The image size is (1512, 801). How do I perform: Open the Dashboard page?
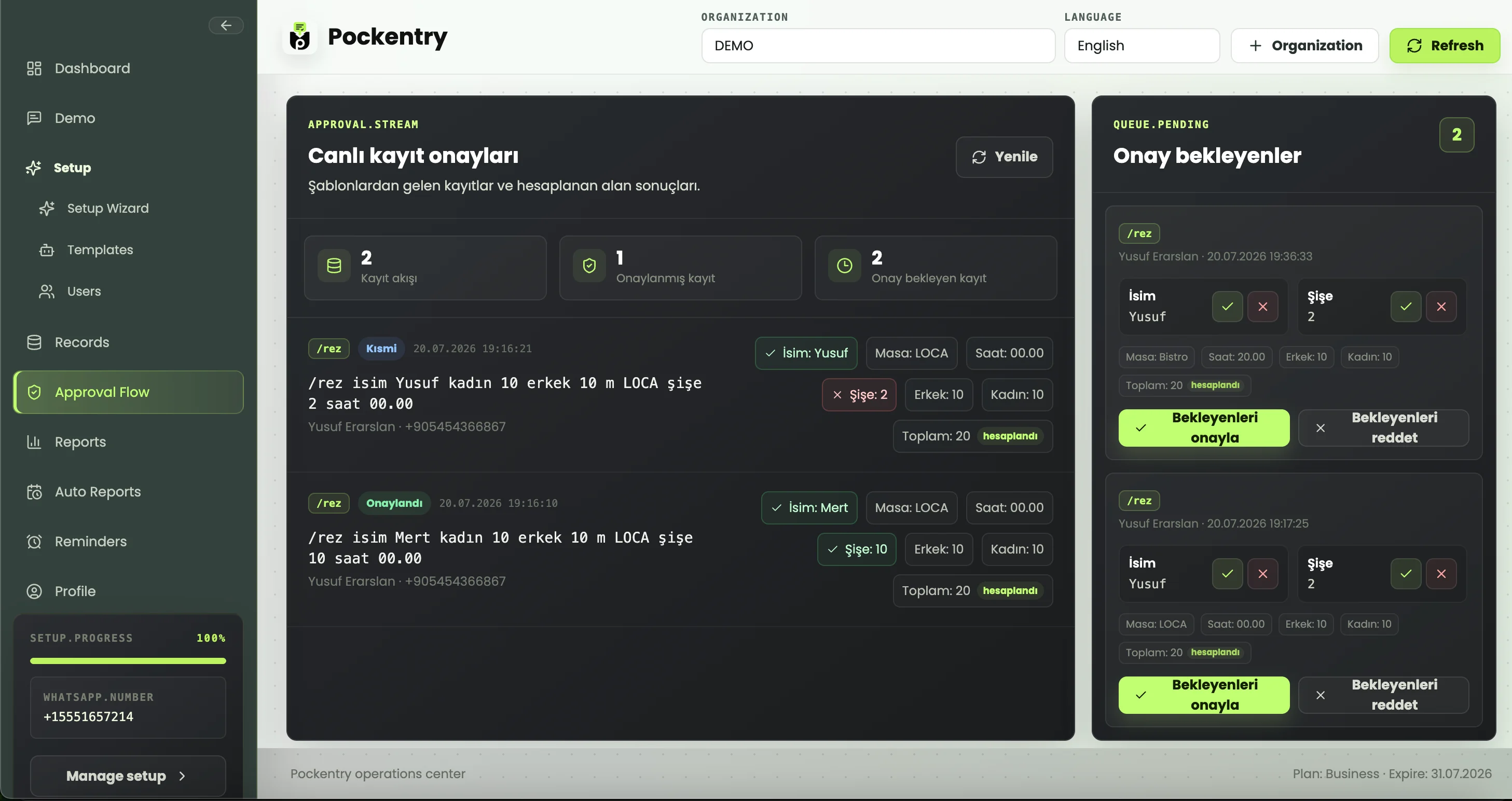pos(129,68)
